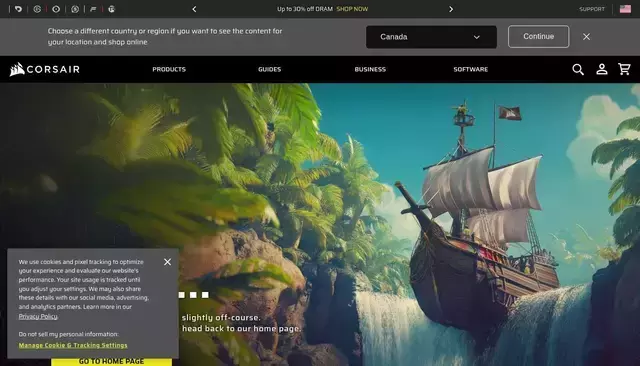Click the last brand logo in top bar
The image size is (640, 366).
pyautogui.click(x=111, y=9)
